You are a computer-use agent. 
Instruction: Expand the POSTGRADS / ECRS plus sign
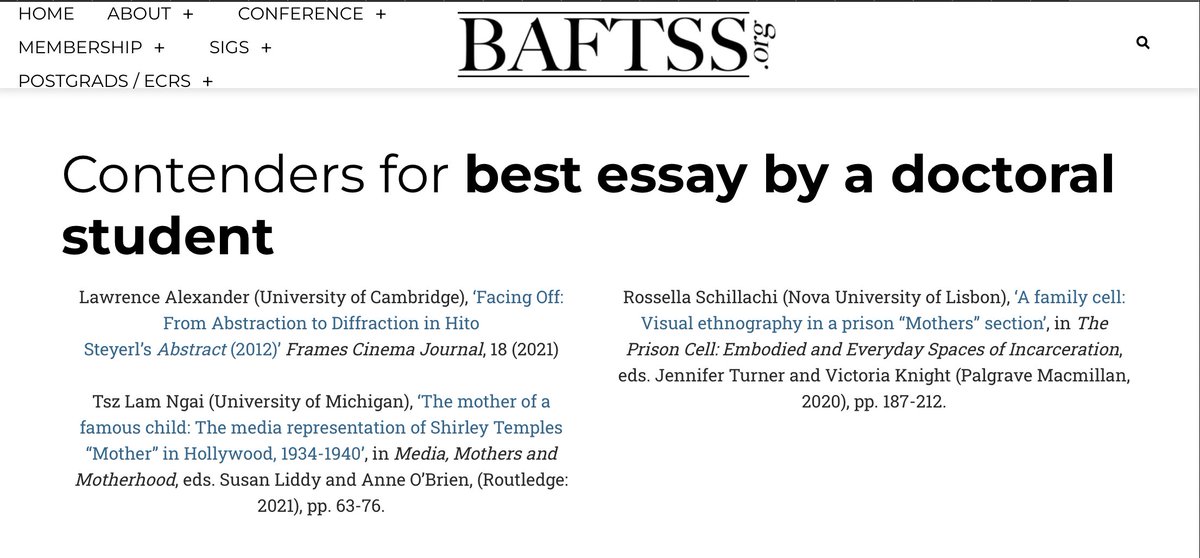coord(207,81)
